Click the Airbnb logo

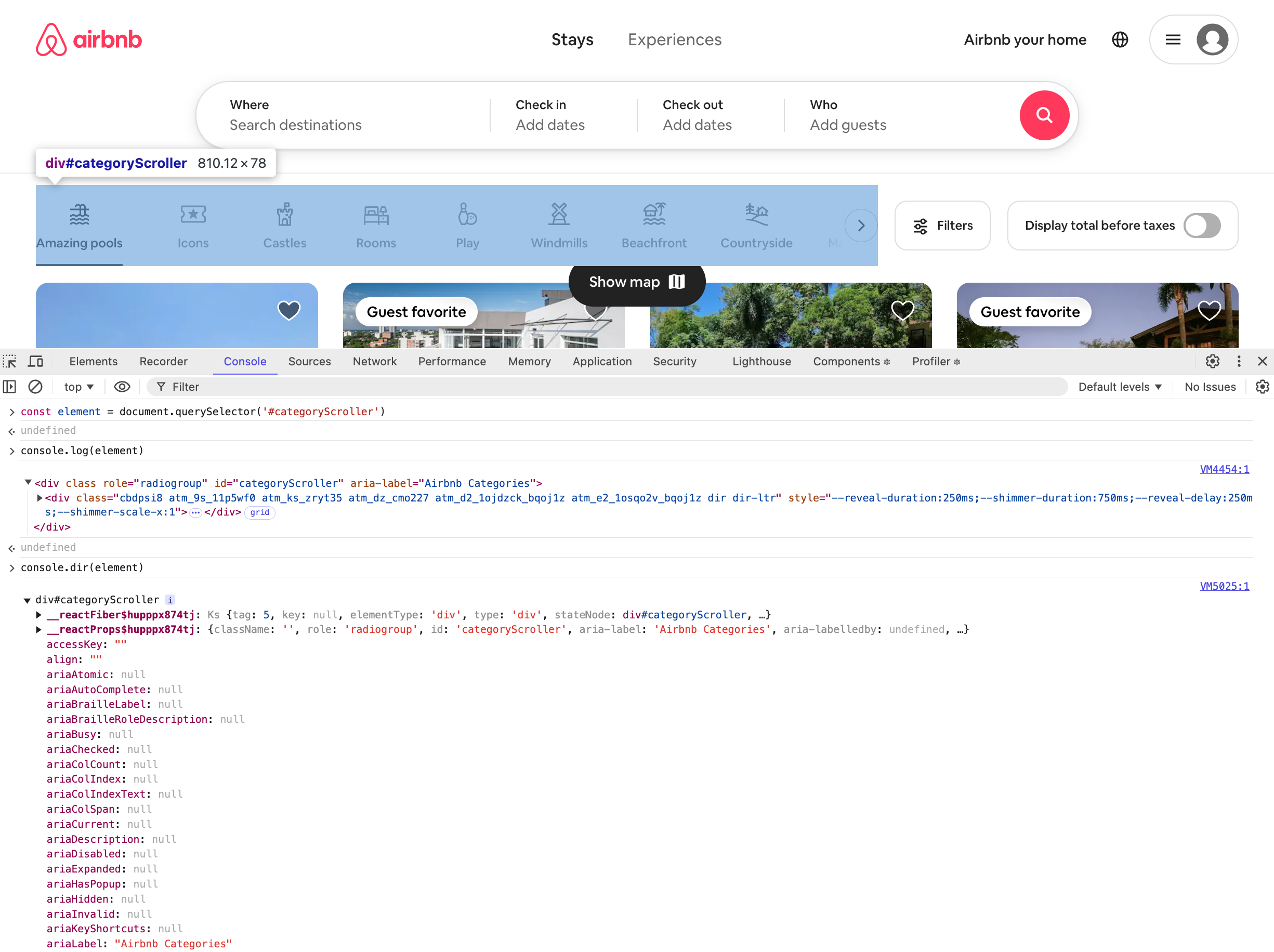pyautogui.click(x=89, y=39)
